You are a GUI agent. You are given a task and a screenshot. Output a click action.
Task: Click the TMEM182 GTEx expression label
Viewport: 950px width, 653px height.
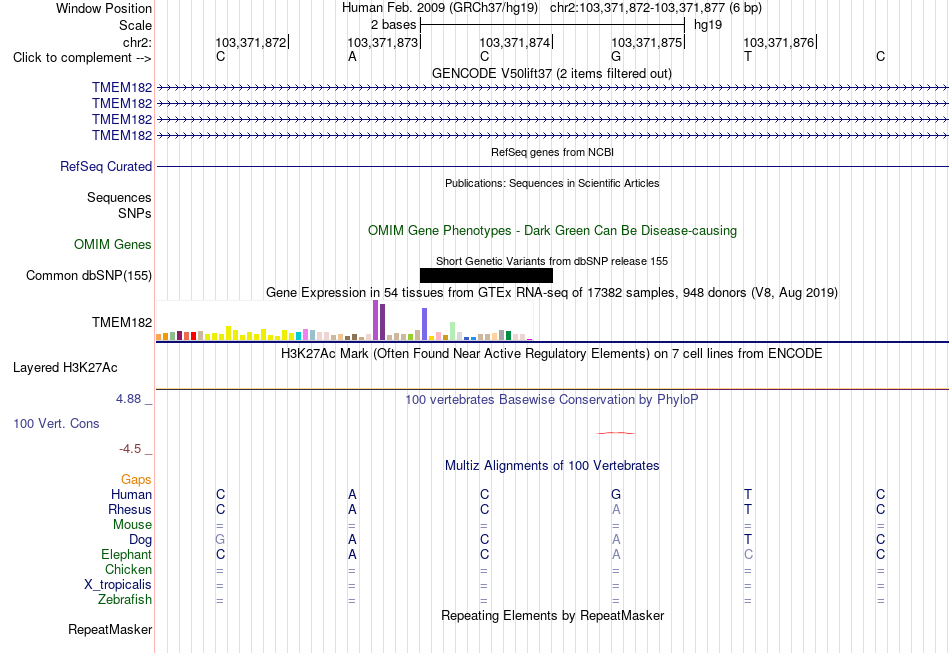pos(122,322)
